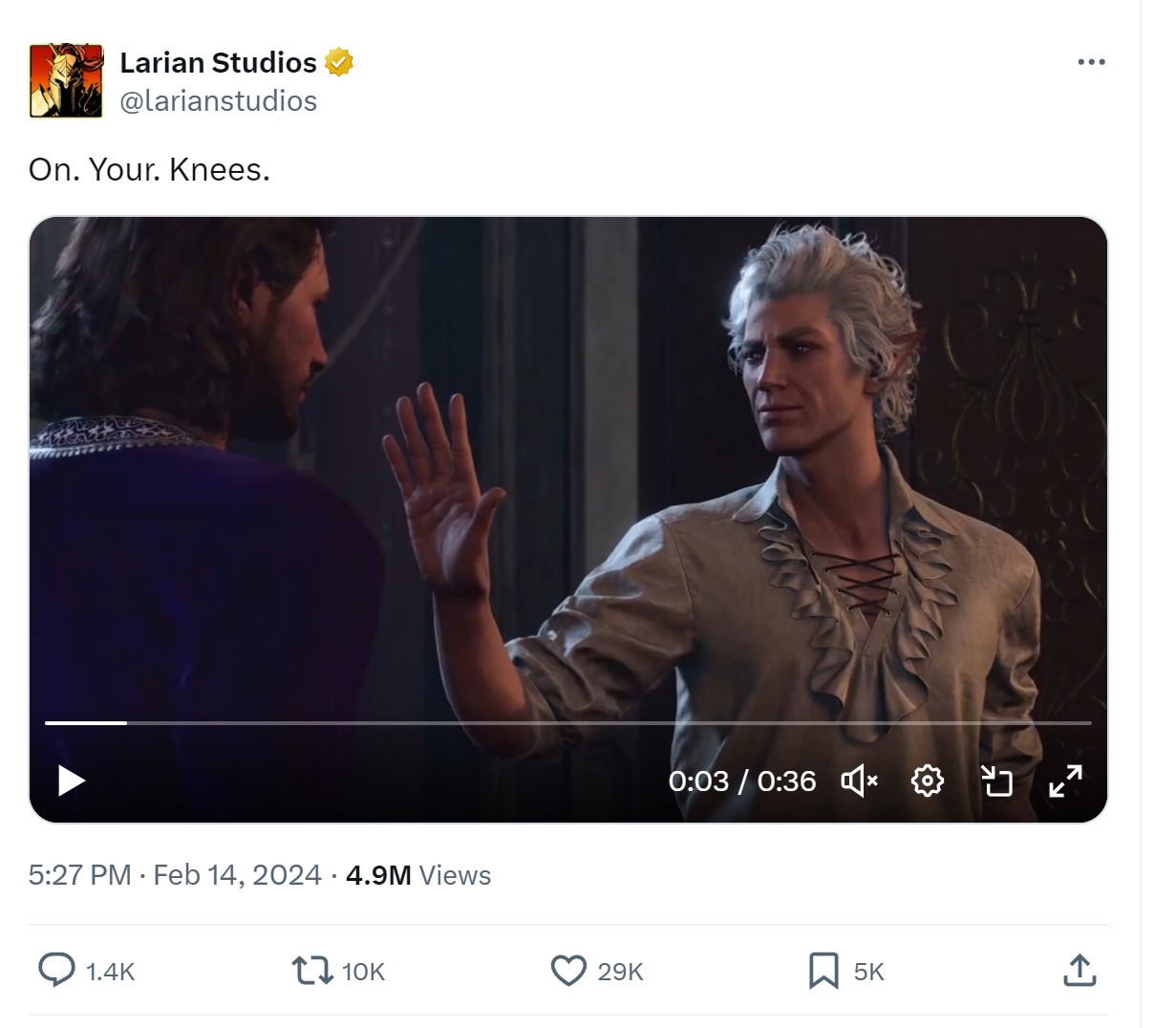Image resolution: width=1176 pixels, height=1028 pixels.
Task: Play the video in the tweet
Action: coord(72,781)
